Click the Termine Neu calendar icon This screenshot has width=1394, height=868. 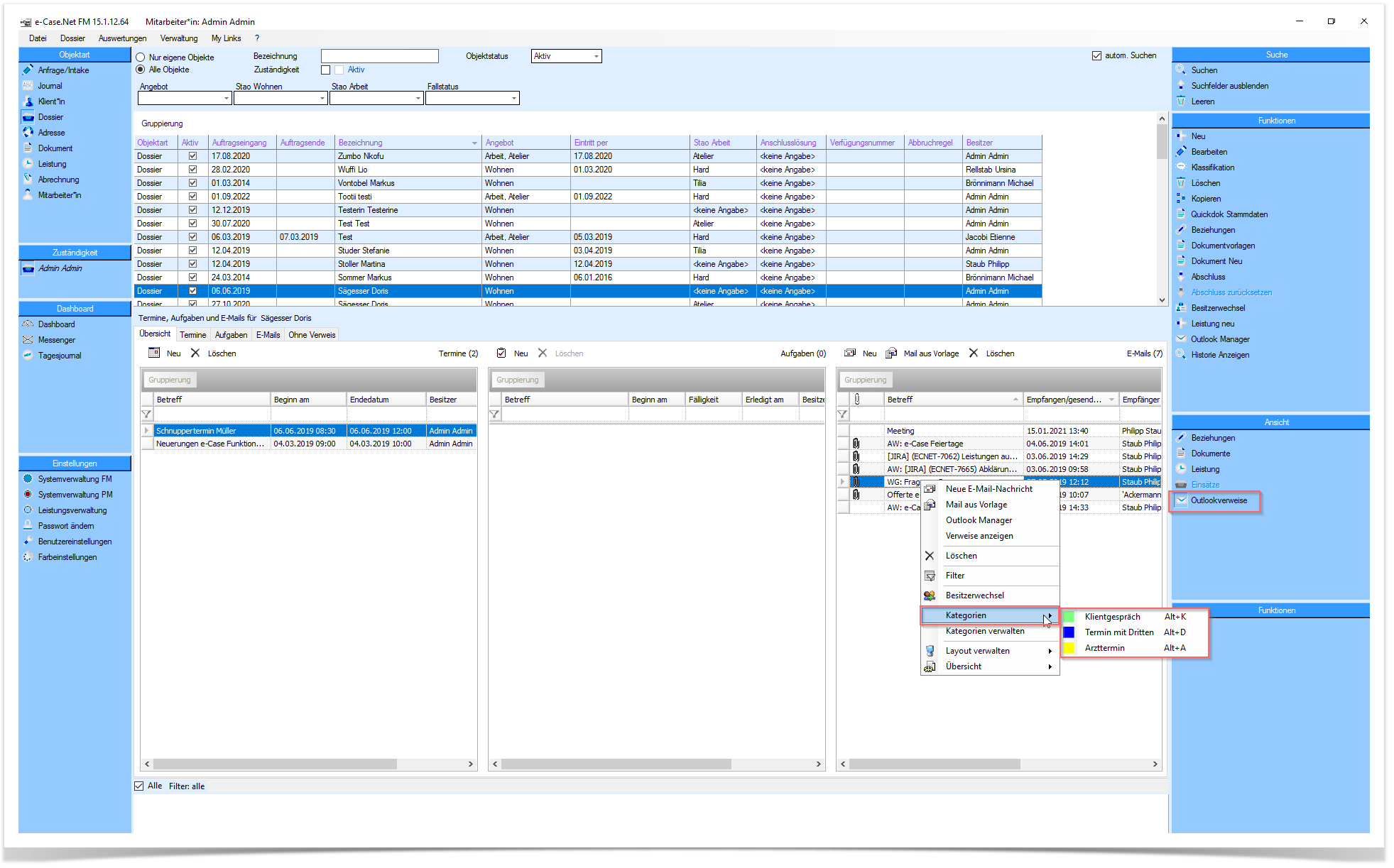point(154,353)
